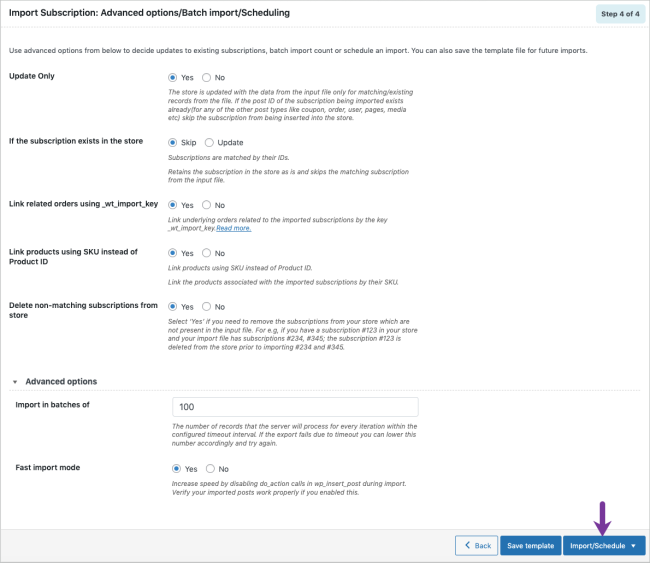Collapse the Advanced options section triangle
Screen dimensions: 650x563
pos(15,382)
